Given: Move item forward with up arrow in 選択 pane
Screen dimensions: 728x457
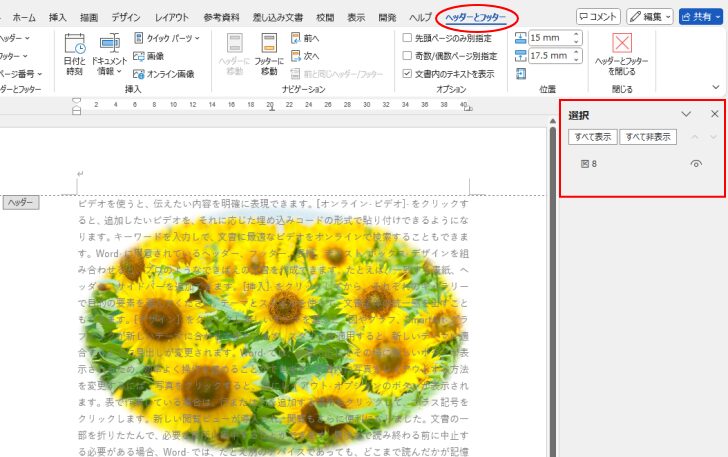Looking at the screenshot, I should pos(695,137).
